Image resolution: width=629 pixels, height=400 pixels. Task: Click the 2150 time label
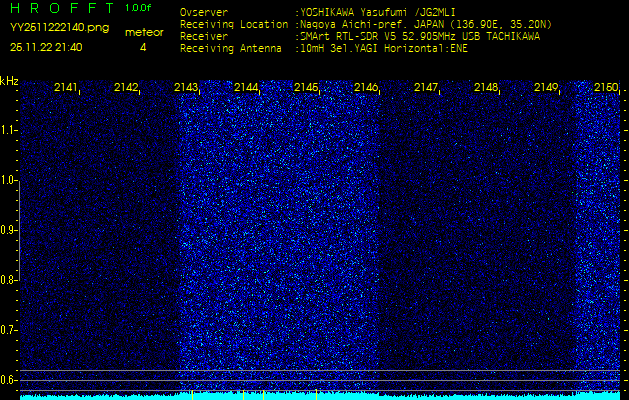click(x=606, y=87)
